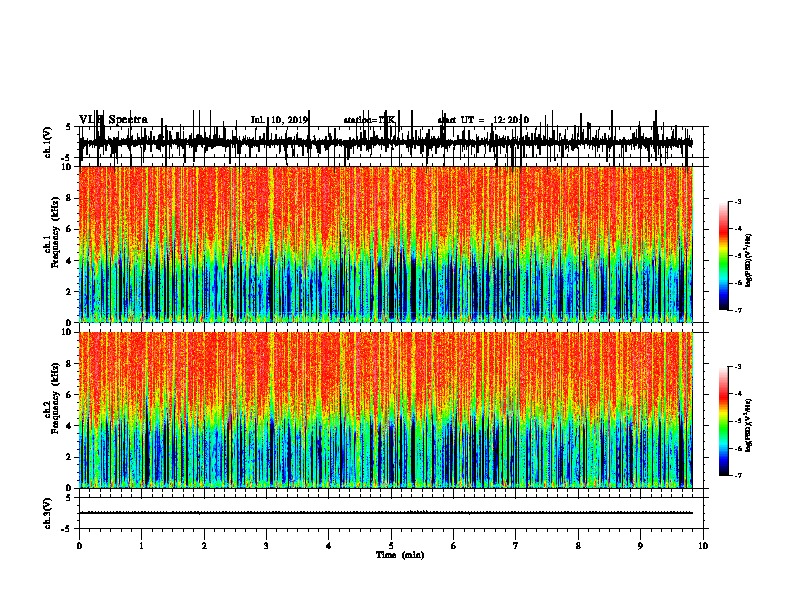This screenshot has height=612, width=792.
Task: Click the "8" tick on ch.1 frequency axis
Action: 70,198
